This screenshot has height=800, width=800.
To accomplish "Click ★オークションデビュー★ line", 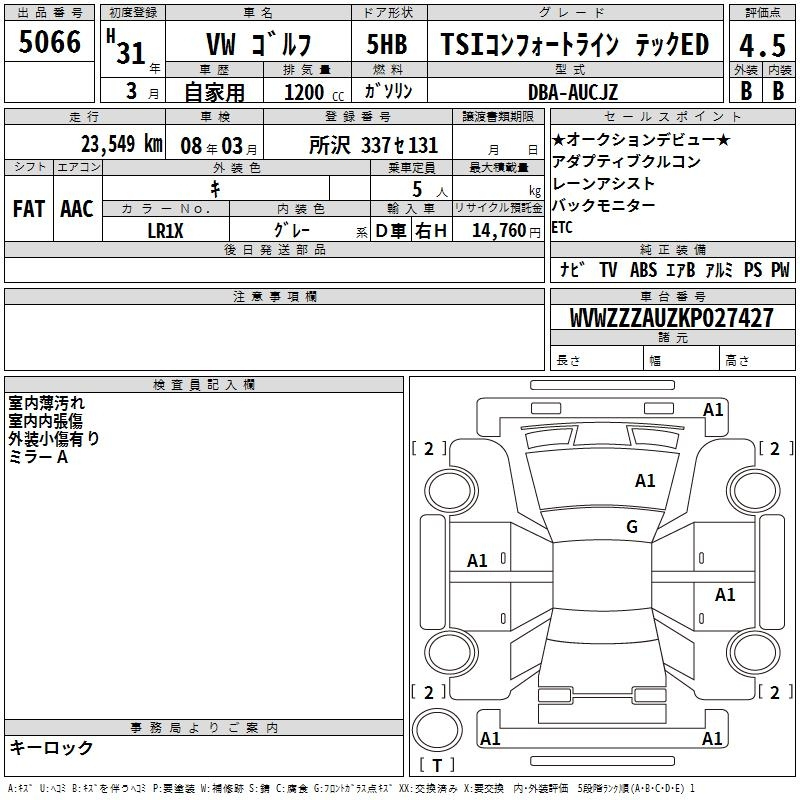I will click(x=641, y=139).
